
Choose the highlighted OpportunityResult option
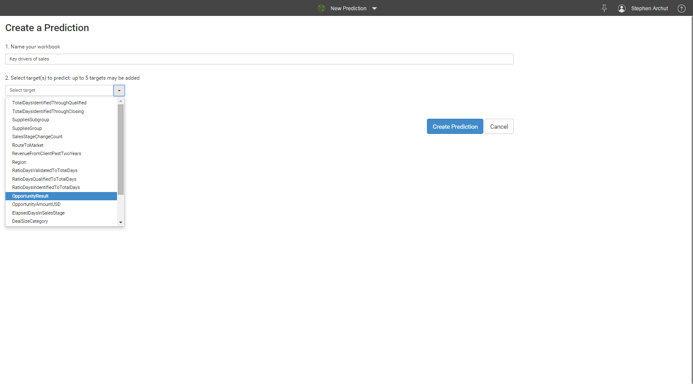[61, 196]
